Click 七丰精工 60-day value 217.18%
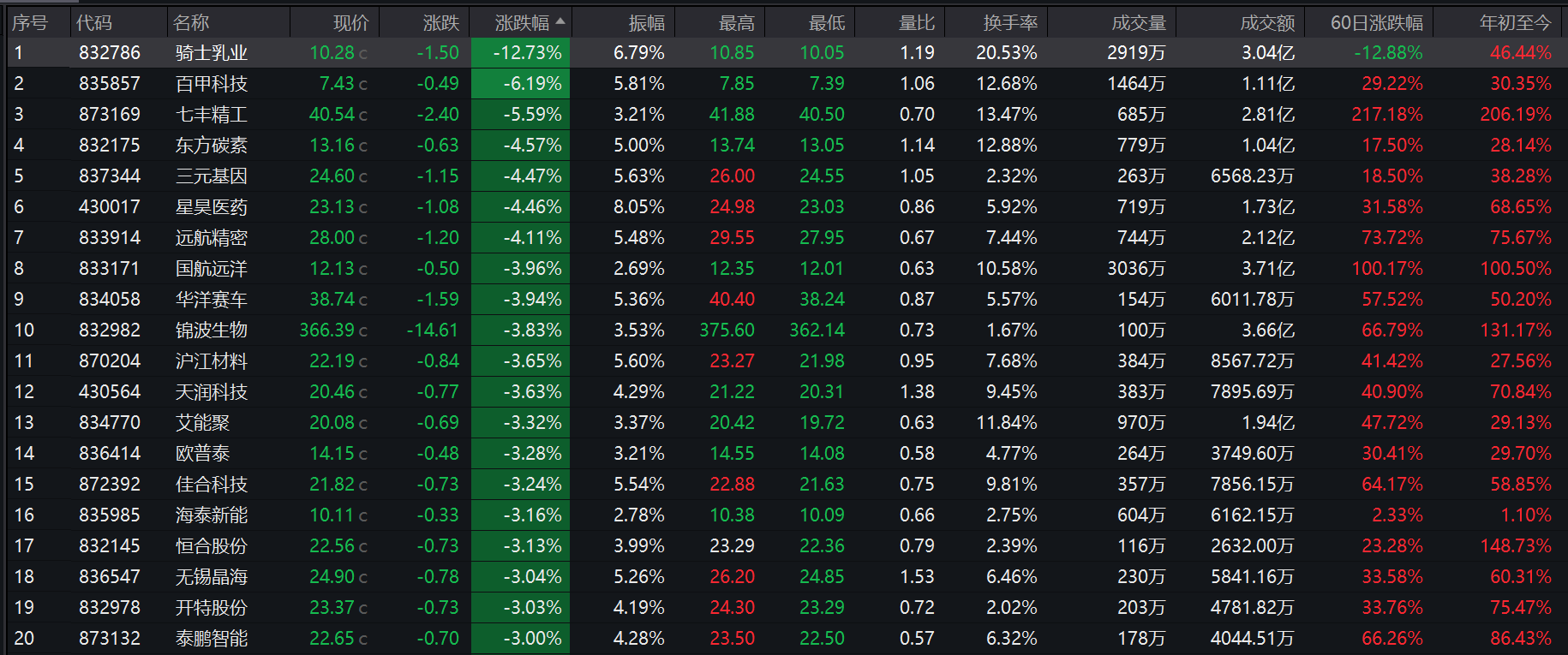The image size is (1568, 655). (1387, 115)
